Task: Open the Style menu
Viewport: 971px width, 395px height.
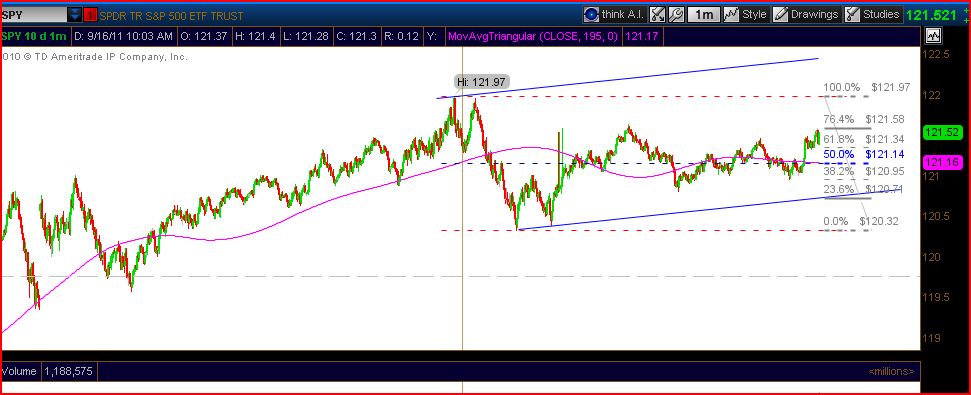Action: pyautogui.click(x=754, y=14)
